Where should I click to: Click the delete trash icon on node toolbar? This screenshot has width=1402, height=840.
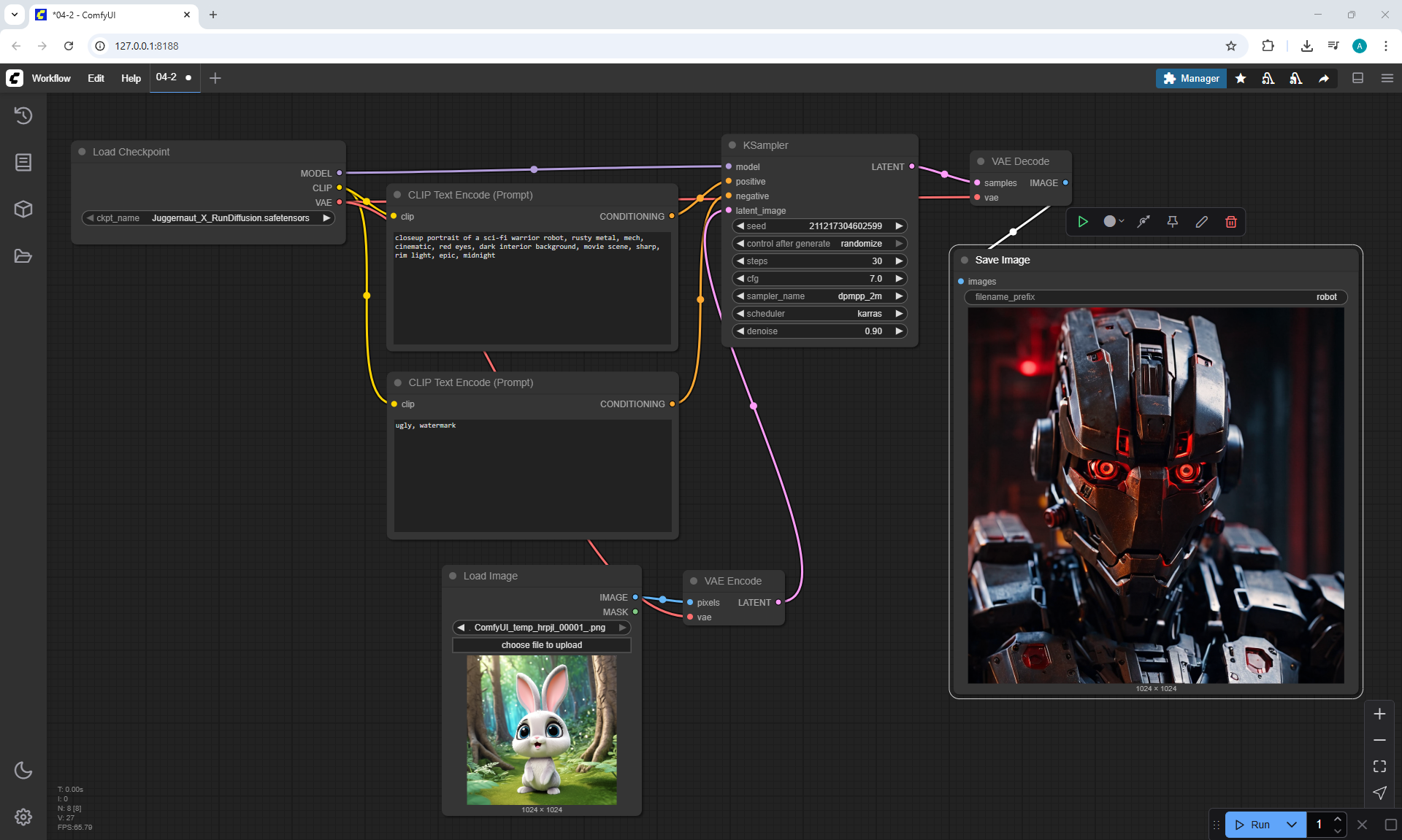tap(1230, 222)
